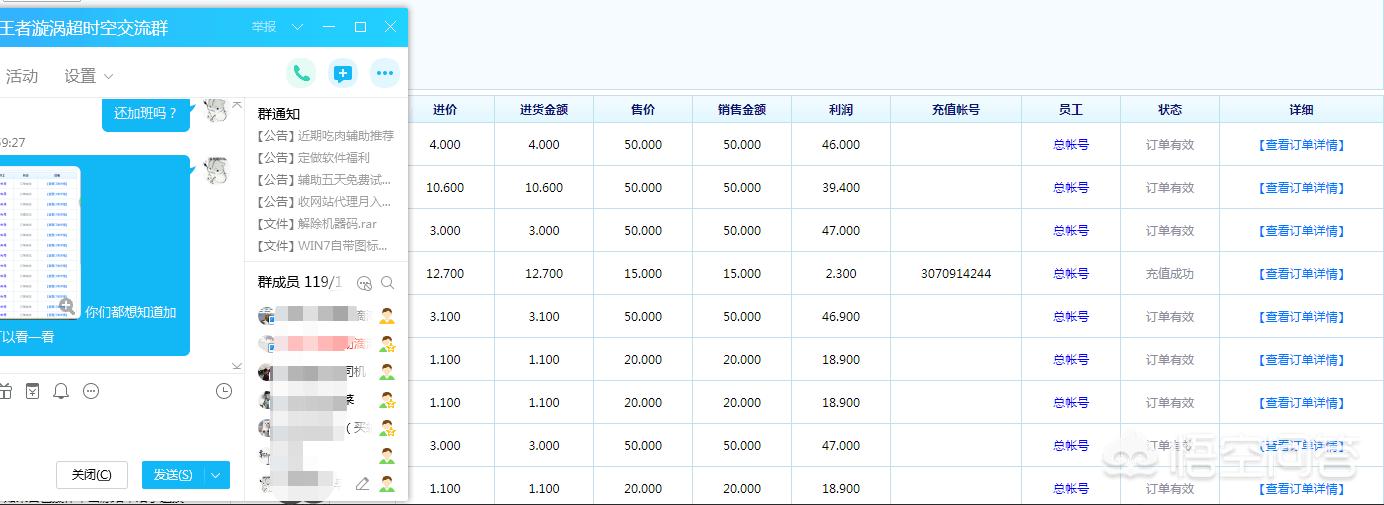Open the file WIN7自带图标
Image resolution: width=1384 pixels, height=505 pixels.
323,245
